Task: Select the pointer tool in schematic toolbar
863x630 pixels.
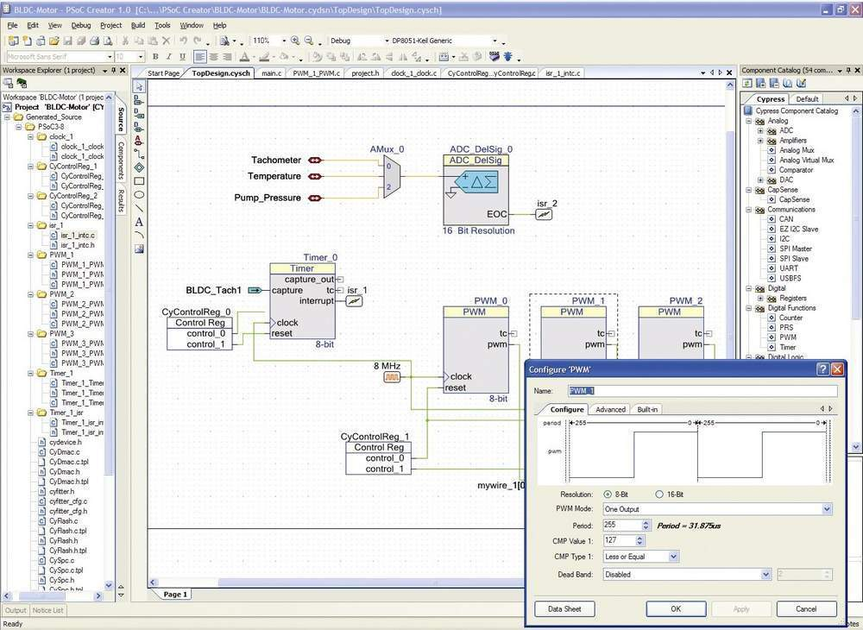Action: pyautogui.click(x=139, y=87)
